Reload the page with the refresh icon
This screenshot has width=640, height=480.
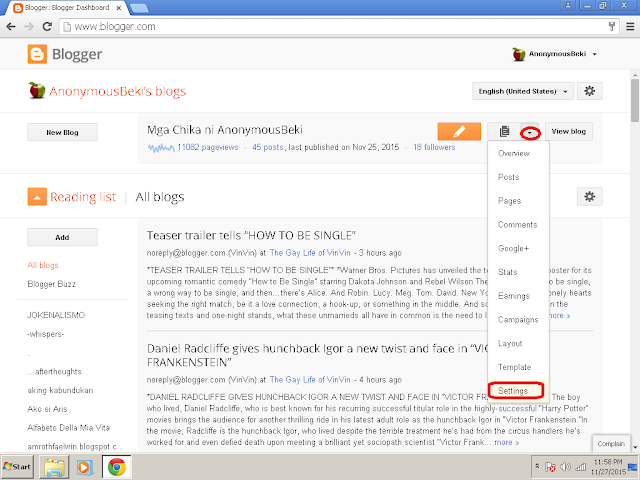click(47, 27)
